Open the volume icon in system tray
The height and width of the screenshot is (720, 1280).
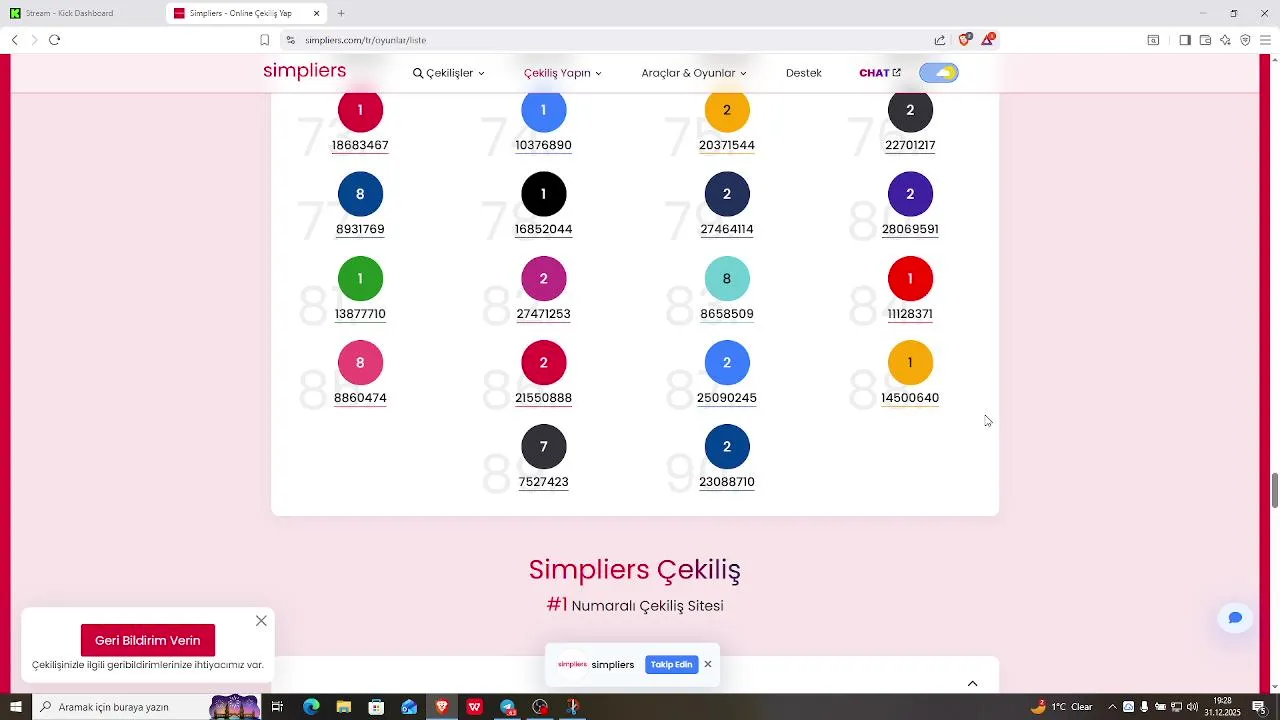click(1192, 707)
